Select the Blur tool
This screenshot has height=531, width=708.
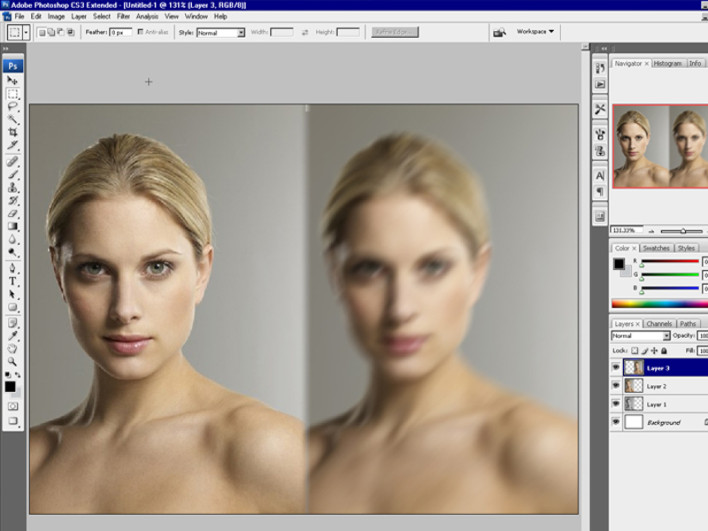[13, 239]
